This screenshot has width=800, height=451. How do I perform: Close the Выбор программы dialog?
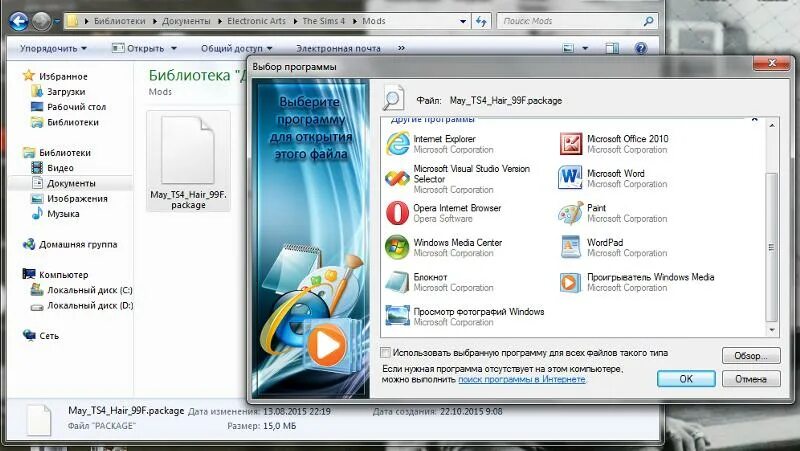[771, 63]
